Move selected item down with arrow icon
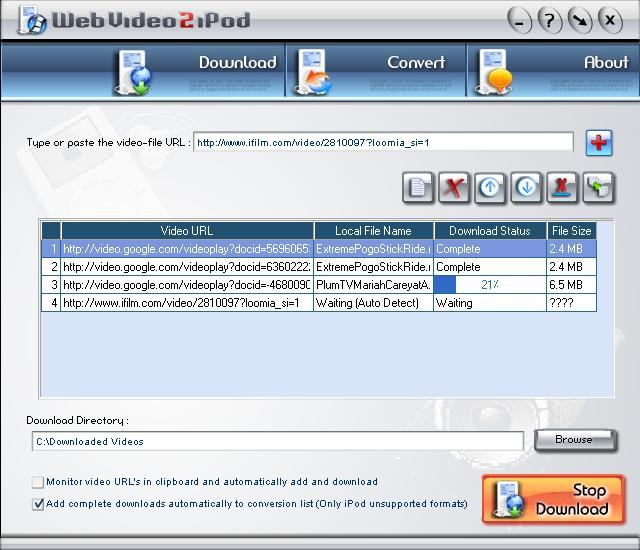 [x=526, y=188]
